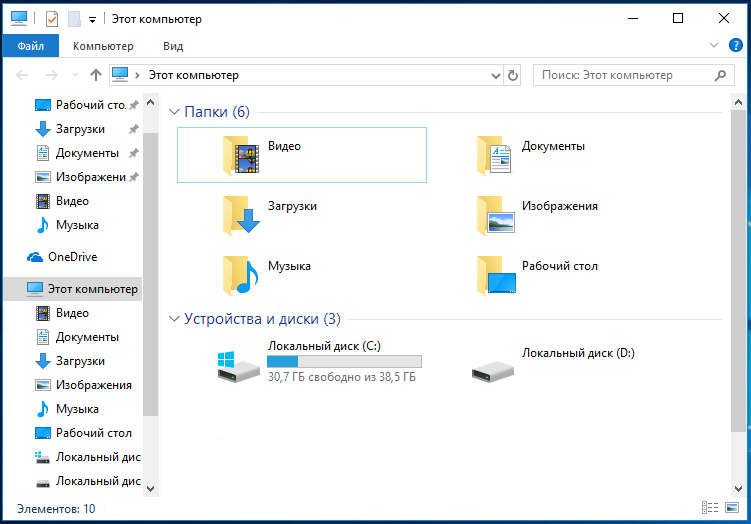Select the Windows local disk in the tree

point(88,456)
